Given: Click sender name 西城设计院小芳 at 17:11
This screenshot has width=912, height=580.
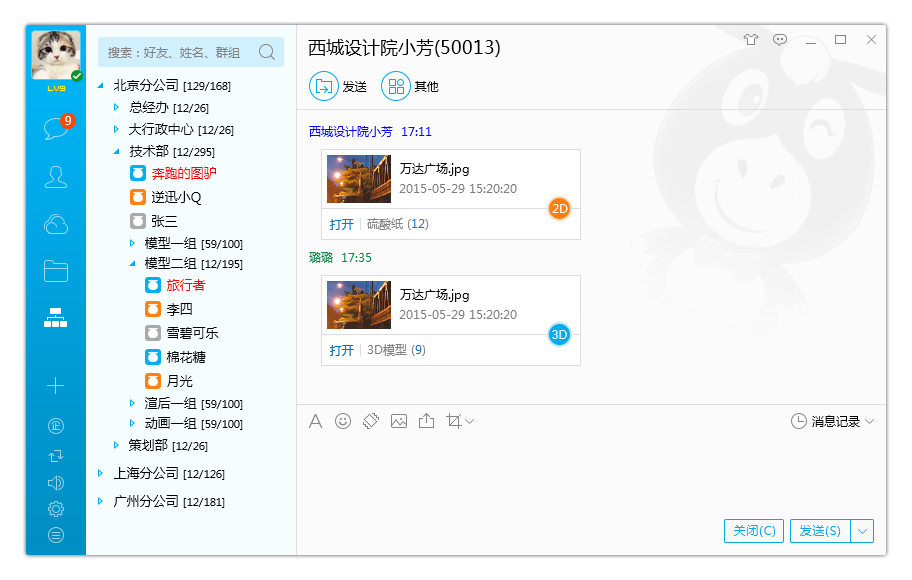Looking at the screenshot, I should point(351,131).
